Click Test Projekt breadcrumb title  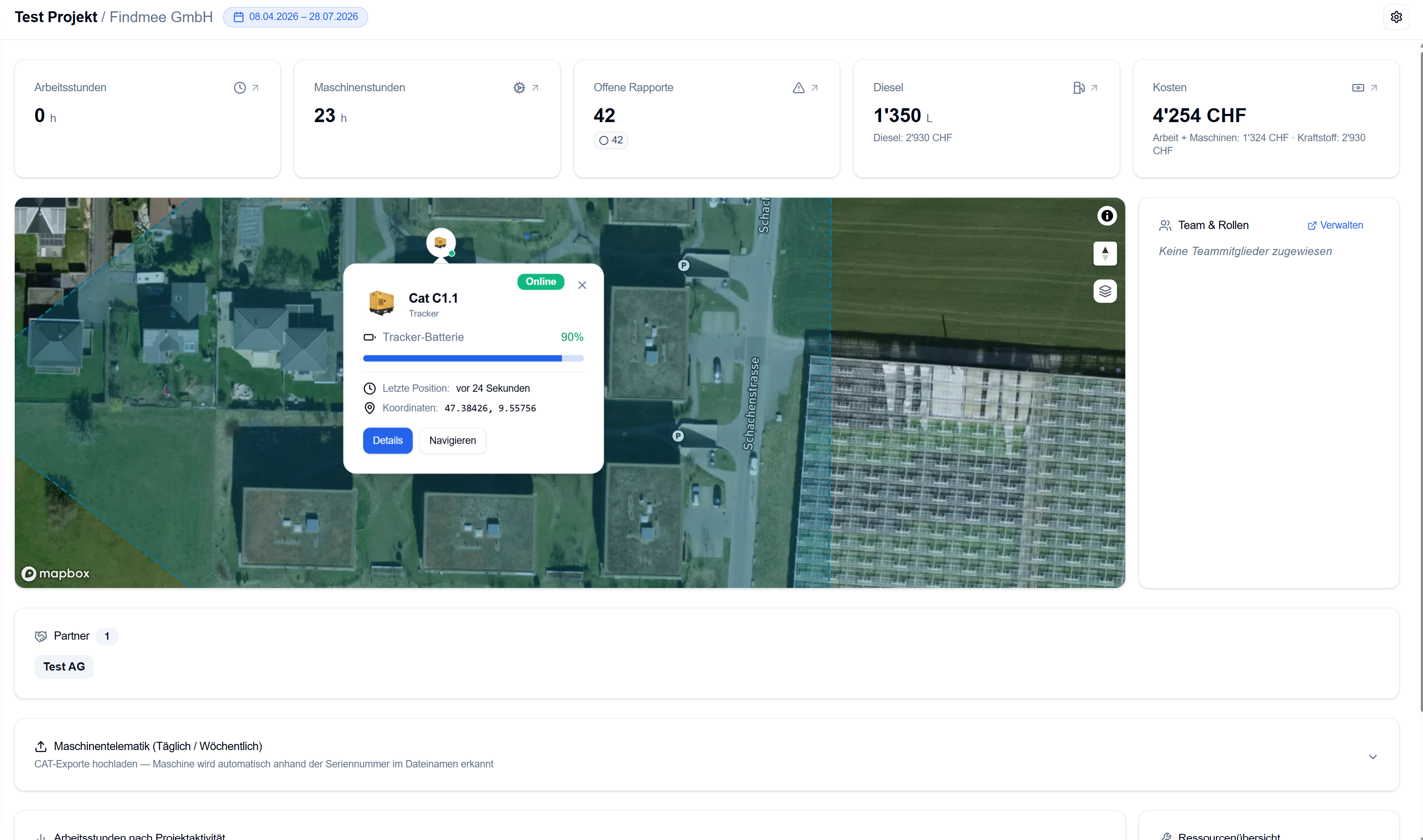(56, 17)
